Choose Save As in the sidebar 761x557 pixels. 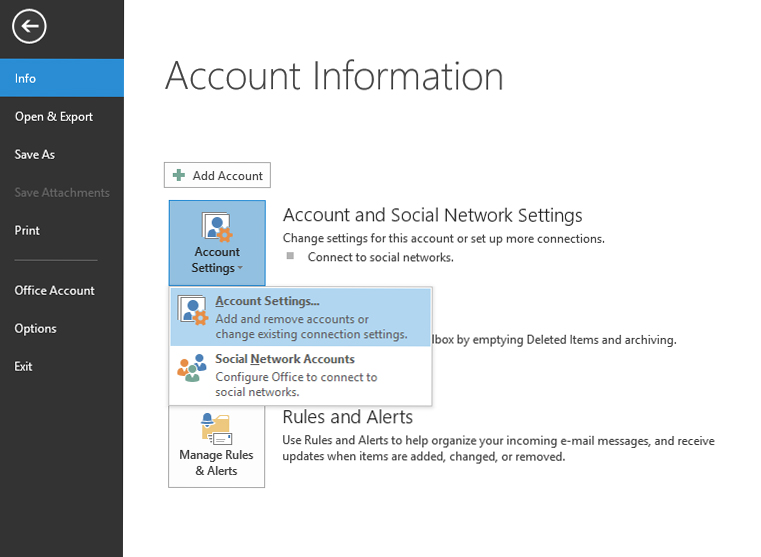(x=62, y=154)
